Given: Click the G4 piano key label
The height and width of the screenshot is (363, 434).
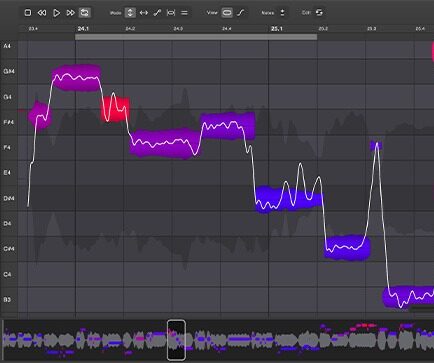Looking at the screenshot, I should 7,97.
